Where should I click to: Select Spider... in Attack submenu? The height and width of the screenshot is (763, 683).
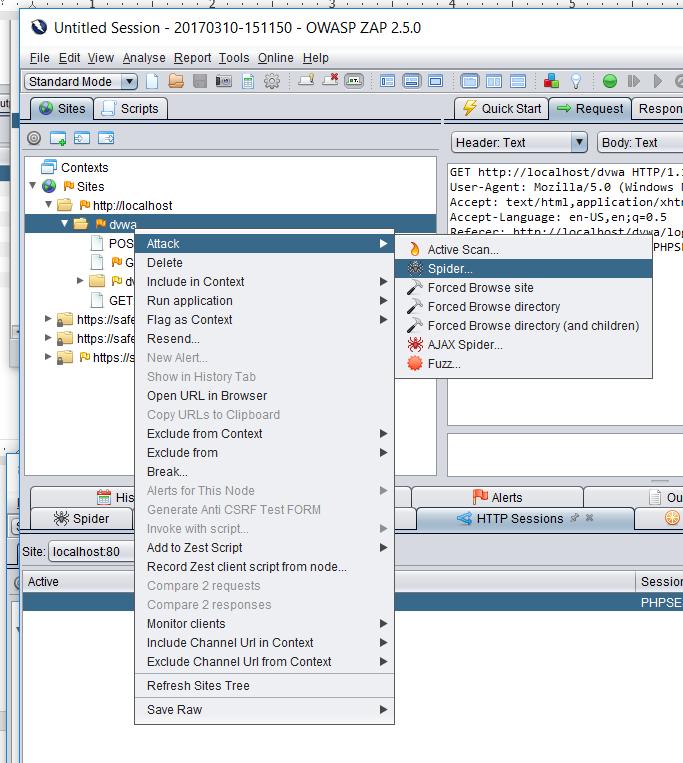click(523, 269)
